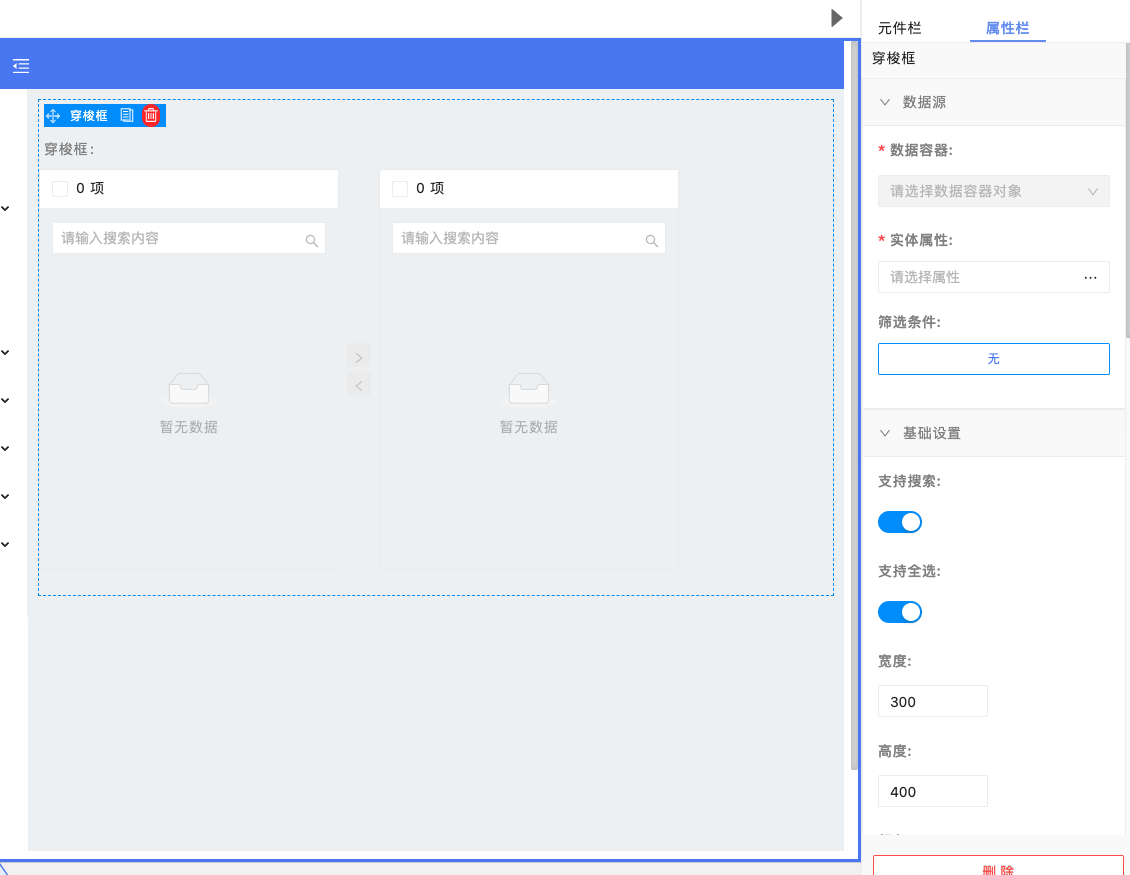Screen dimensions: 1130x875
Task: Click the properties panel vertical scrollbar
Action: (x=1127, y=191)
